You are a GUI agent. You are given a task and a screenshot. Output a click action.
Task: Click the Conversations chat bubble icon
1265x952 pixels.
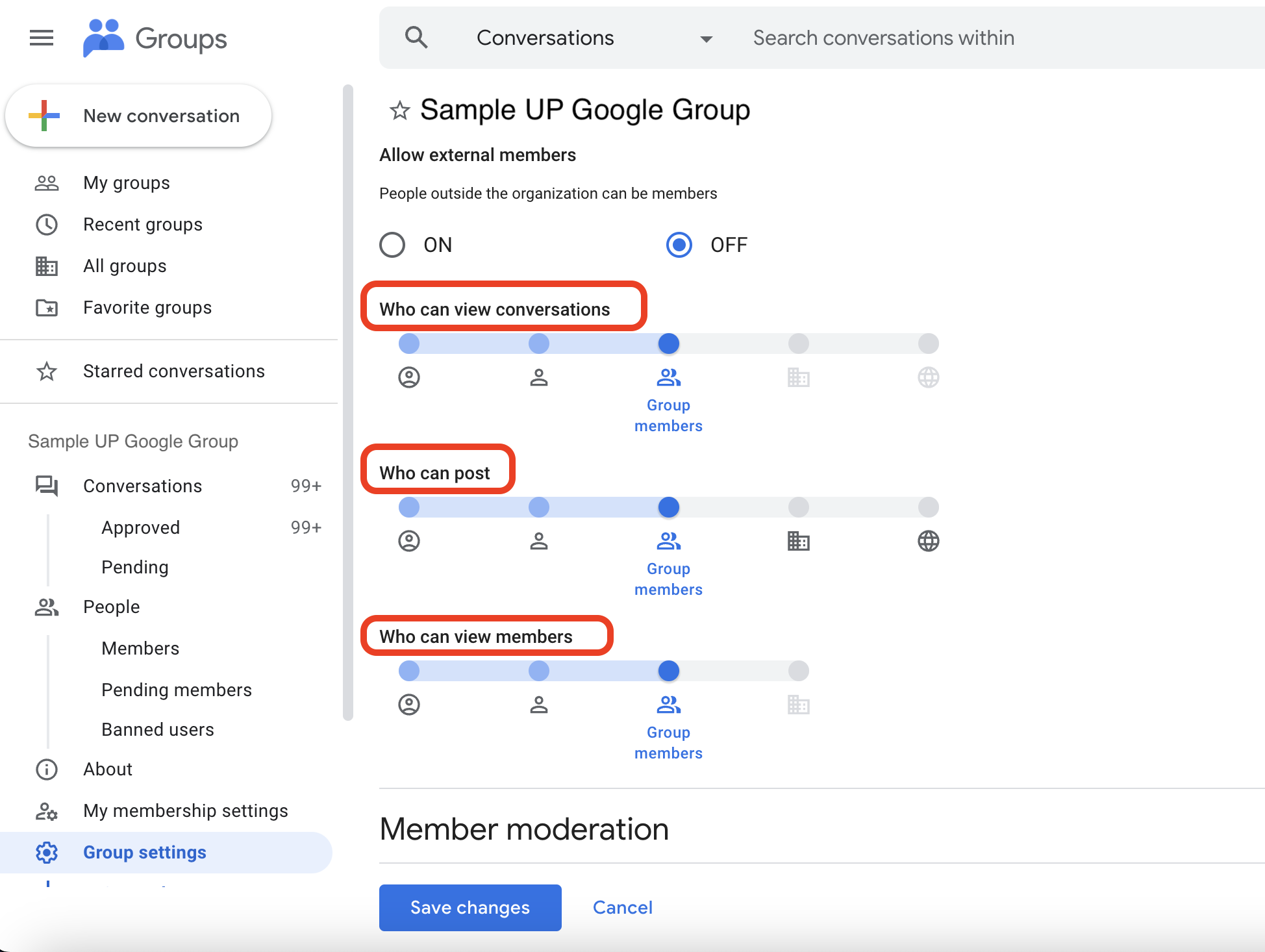click(x=47, y=486)
